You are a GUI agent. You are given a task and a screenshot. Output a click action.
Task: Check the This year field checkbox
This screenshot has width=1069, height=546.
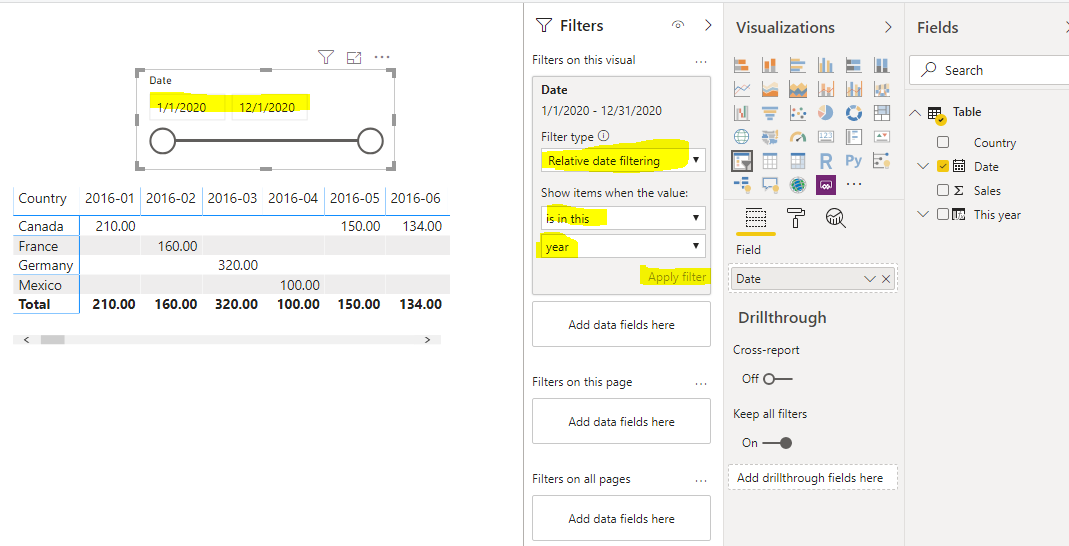pyautogui.click(x=943, y=214)
